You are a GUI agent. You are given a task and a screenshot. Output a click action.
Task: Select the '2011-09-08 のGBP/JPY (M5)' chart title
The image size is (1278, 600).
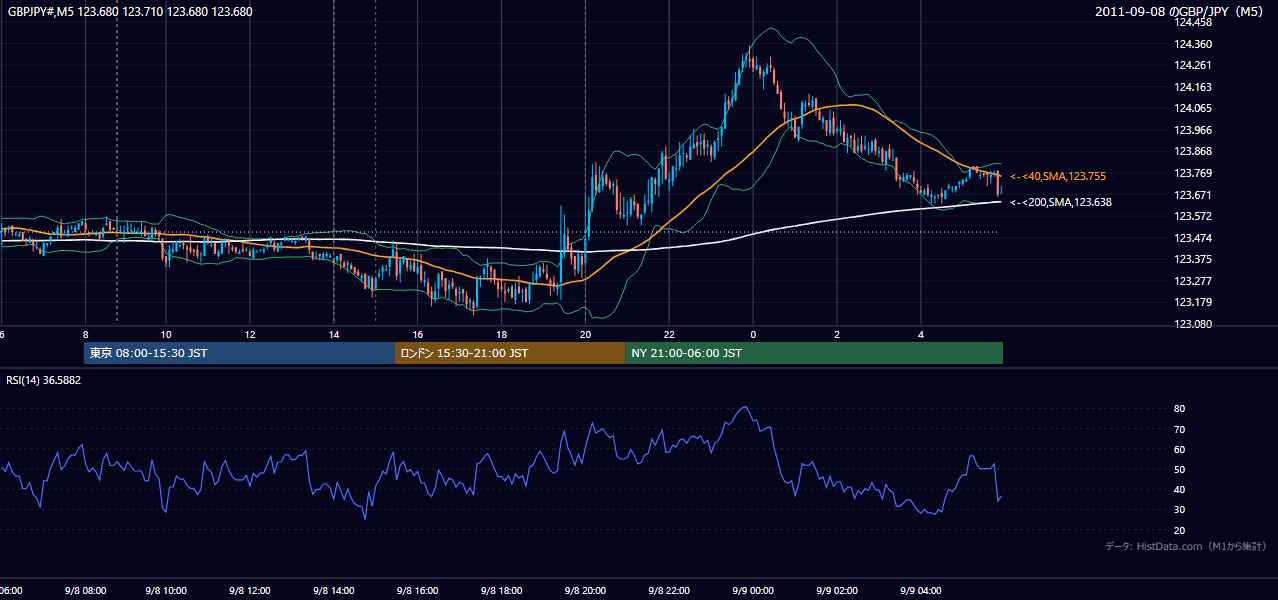1180,12
